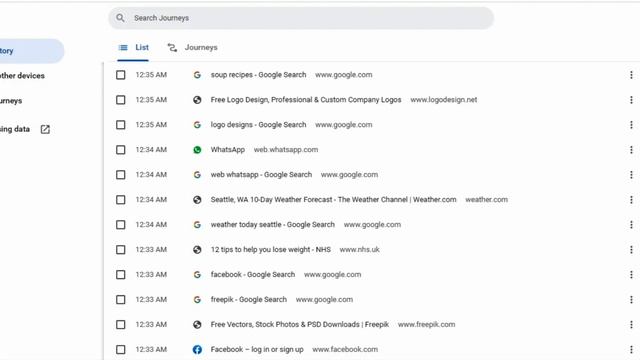The image size is (640, 360).
Task: Tick checkbox for freepik Google Search entry
Action: 120,300
